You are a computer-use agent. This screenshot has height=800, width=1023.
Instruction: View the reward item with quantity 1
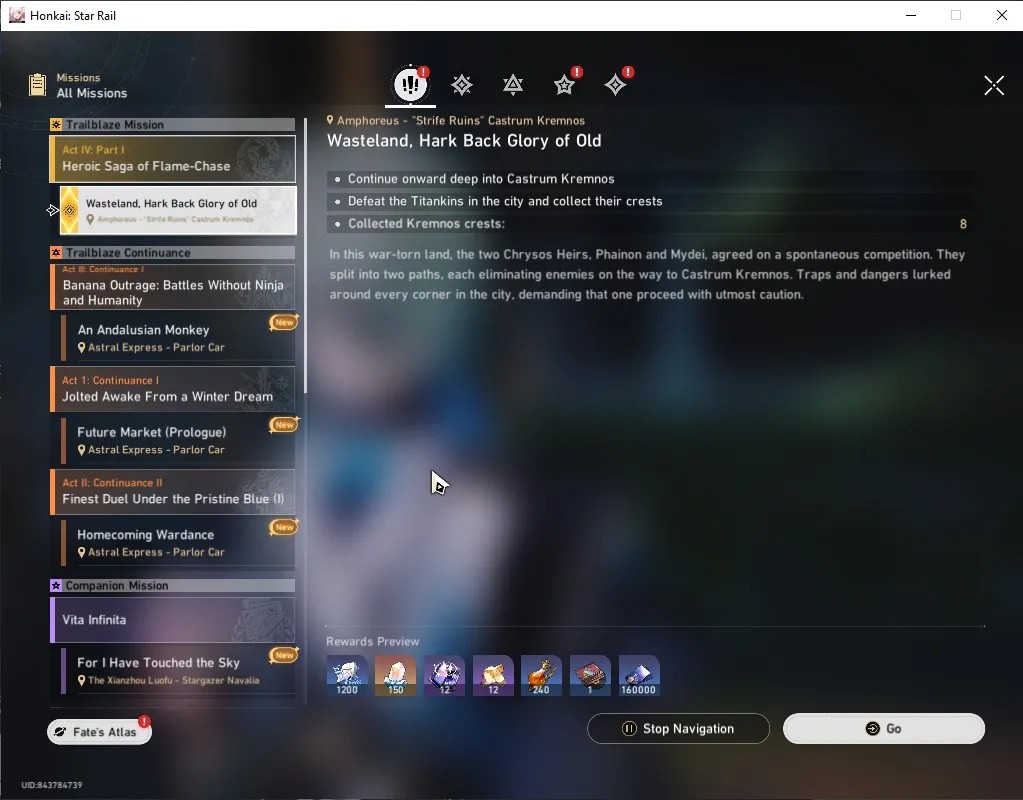click(x=590, y=675)
